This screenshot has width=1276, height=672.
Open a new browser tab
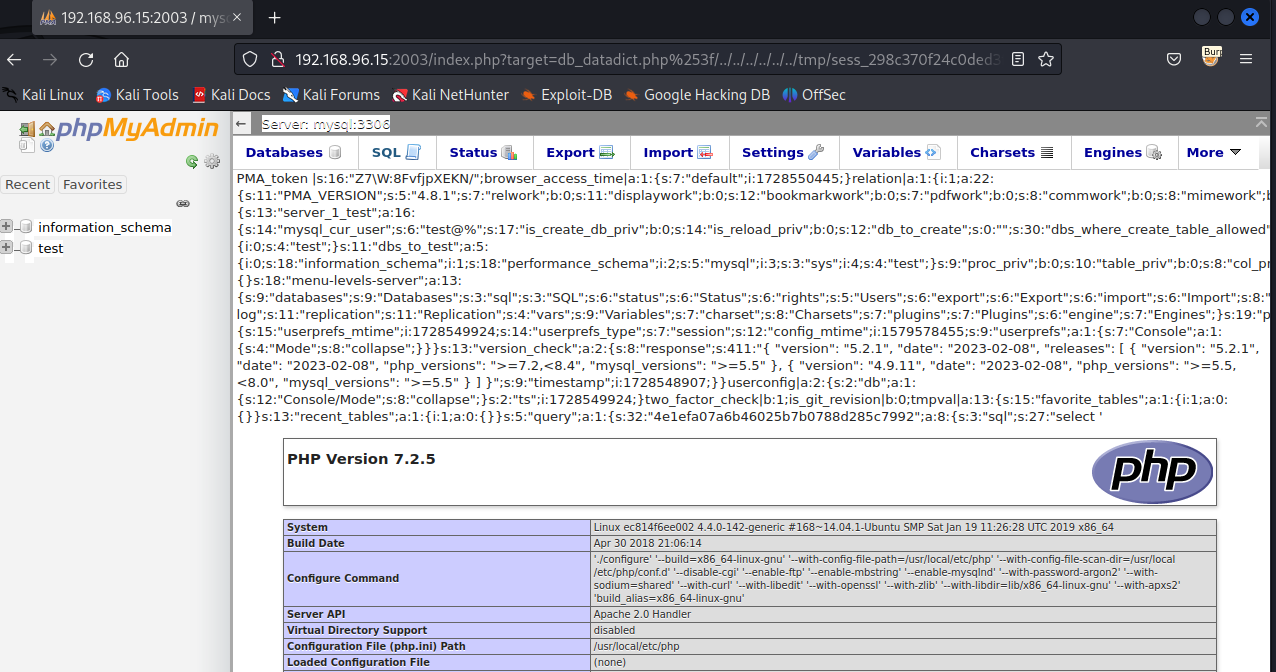coord(275,18)
